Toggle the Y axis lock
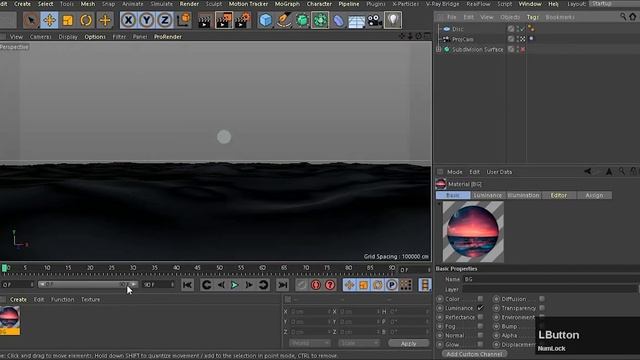The height and width of the screenshot is (360, 640). 147,20
